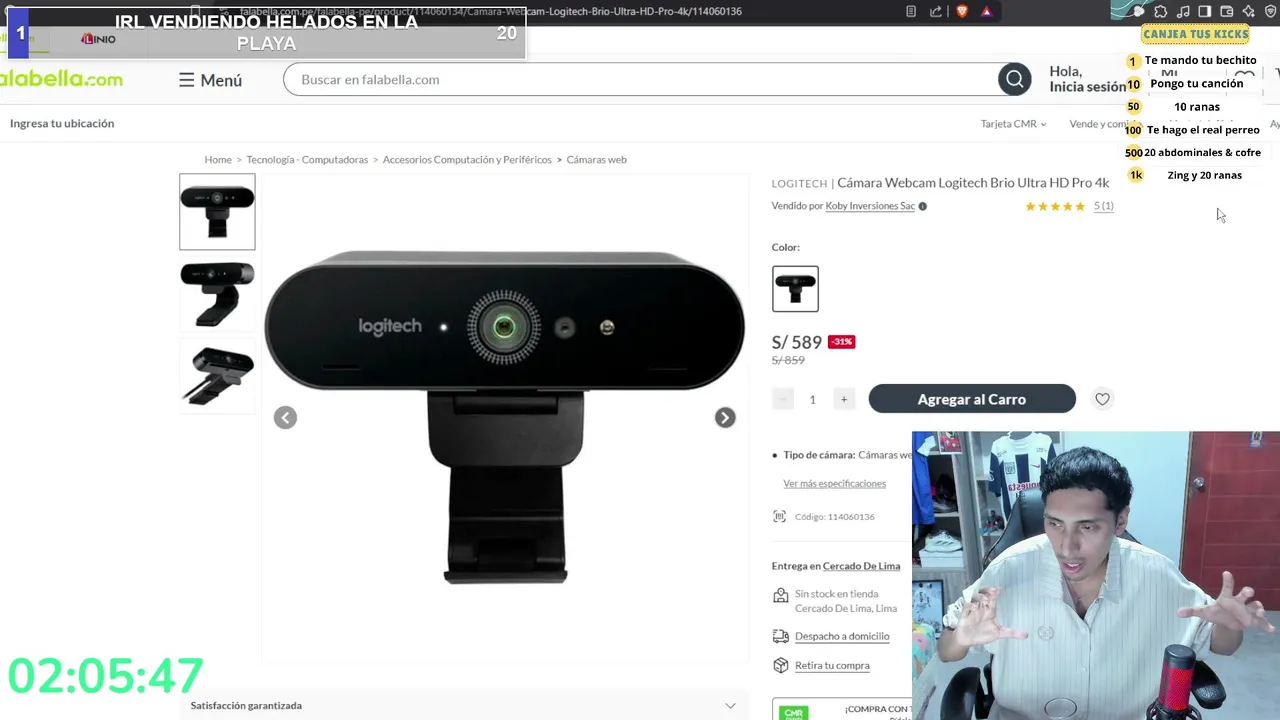
Task: Open Cámaras web breadcrumb
Action: [x=596, y=159]
